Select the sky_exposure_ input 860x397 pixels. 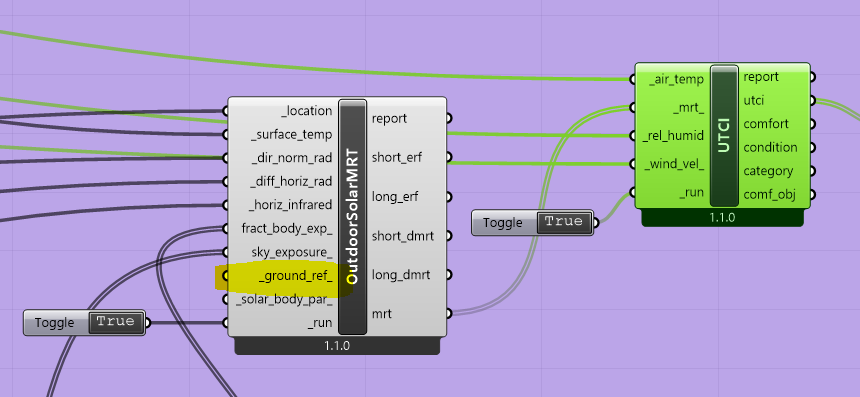coord(292,252)
